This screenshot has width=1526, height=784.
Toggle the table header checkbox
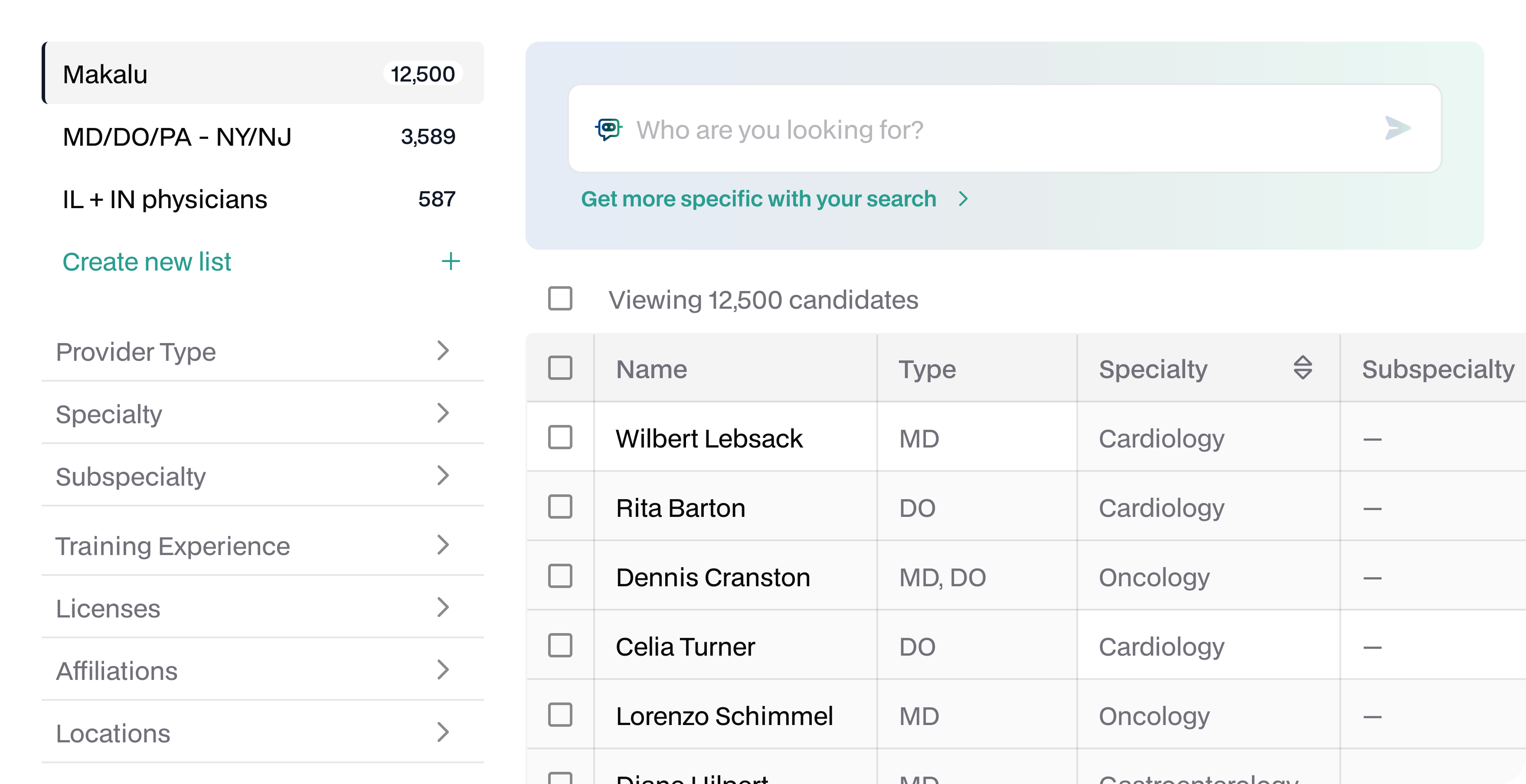[x=560, y=368]
